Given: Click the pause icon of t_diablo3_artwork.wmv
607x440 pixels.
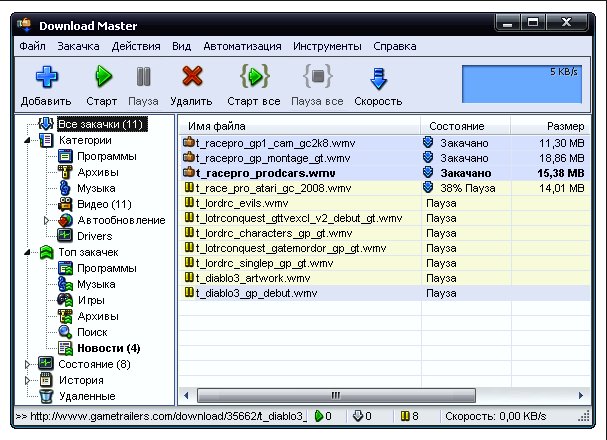Looking at the screenshot, I should (189, 277).
